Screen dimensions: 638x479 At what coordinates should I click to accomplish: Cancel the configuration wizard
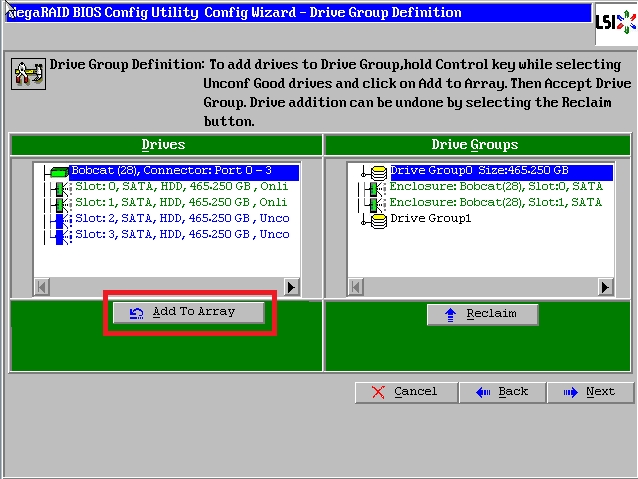click(406, 392)
